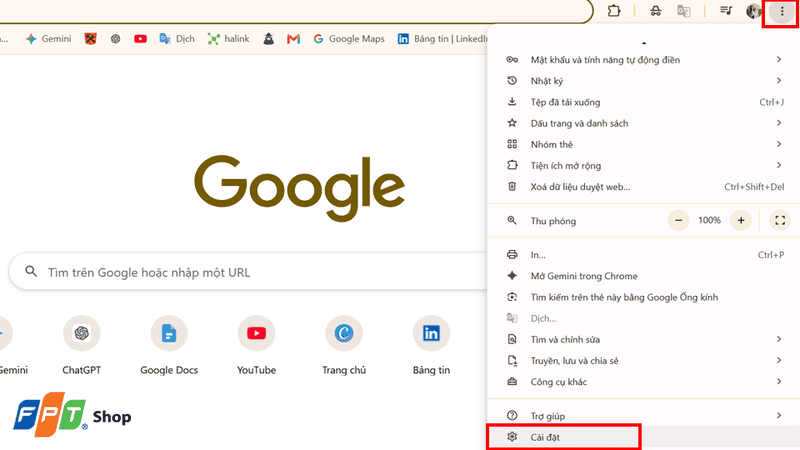800x450 pixels.
Task: Open the Gmail bookmark icon
Action: tap(293, 39)
